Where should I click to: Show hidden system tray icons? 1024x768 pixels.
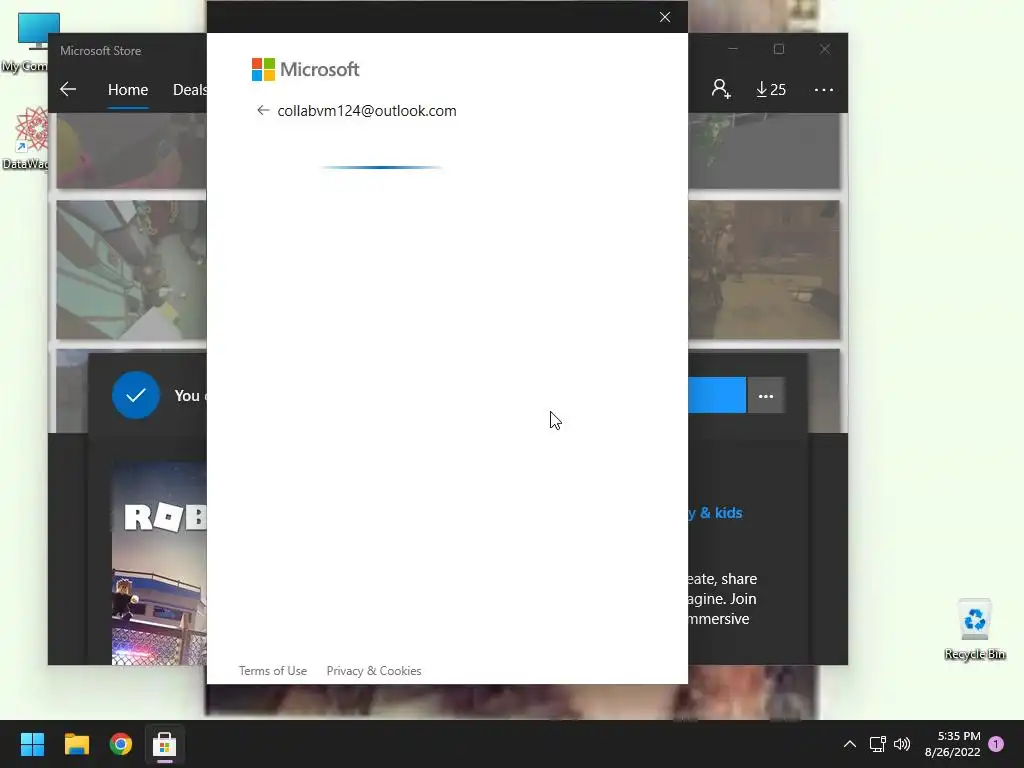coord(850,744)
